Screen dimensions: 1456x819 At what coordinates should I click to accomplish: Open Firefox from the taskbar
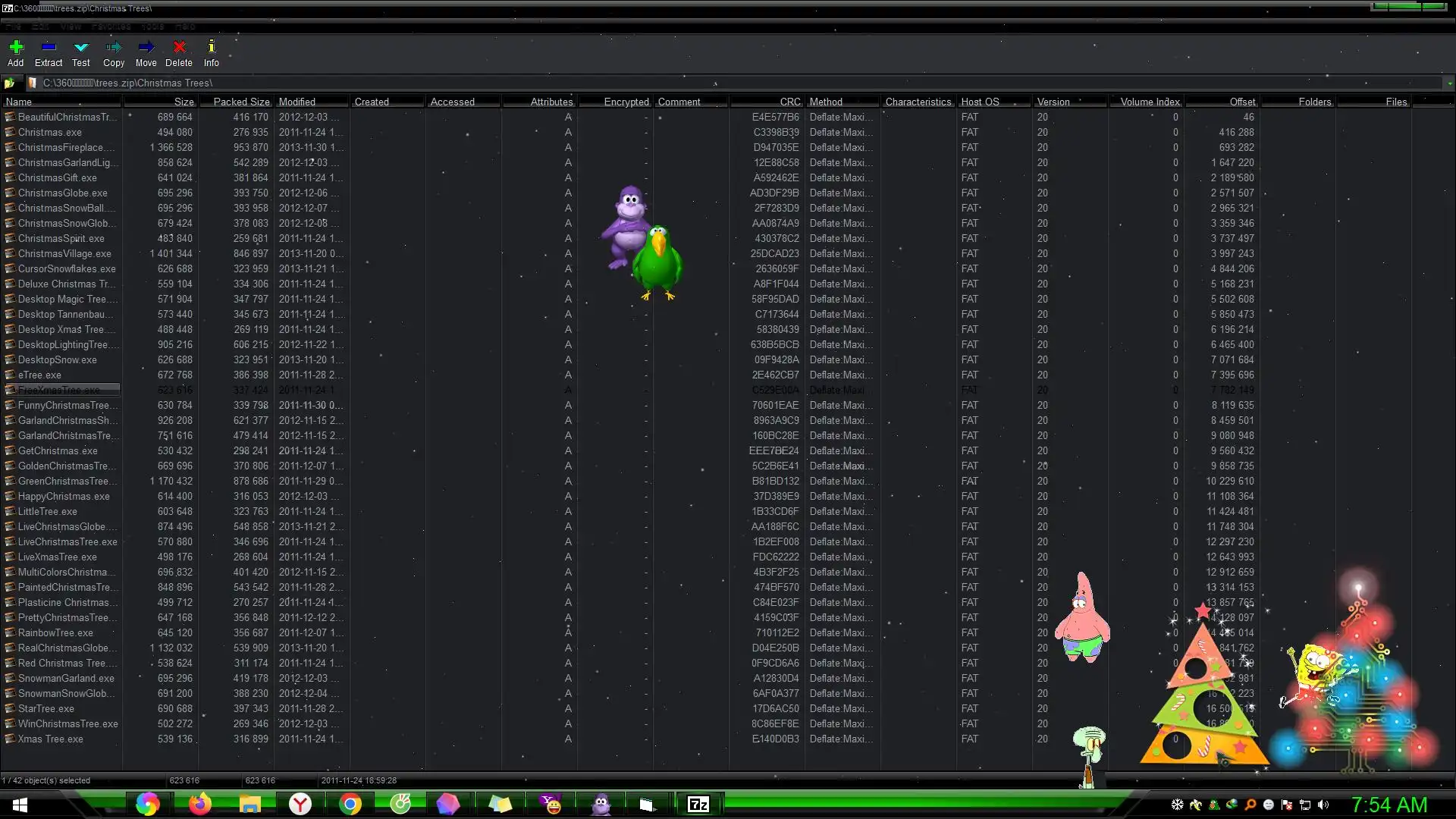coord(199,804)
